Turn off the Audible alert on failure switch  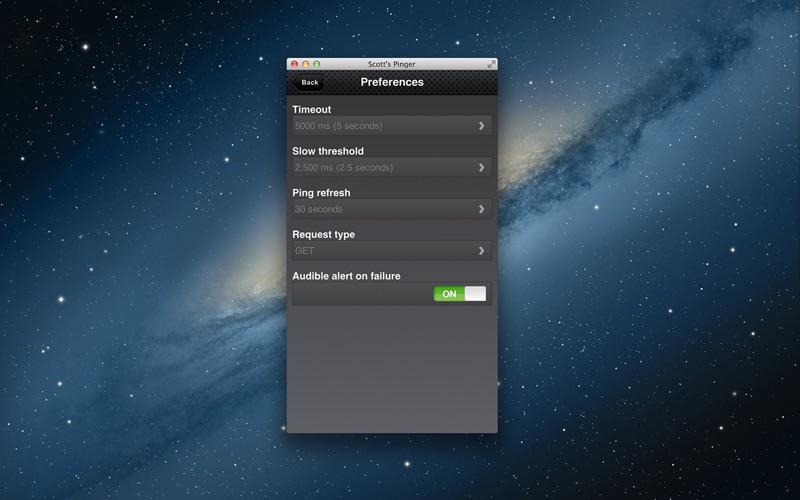(x=460, y=294)
